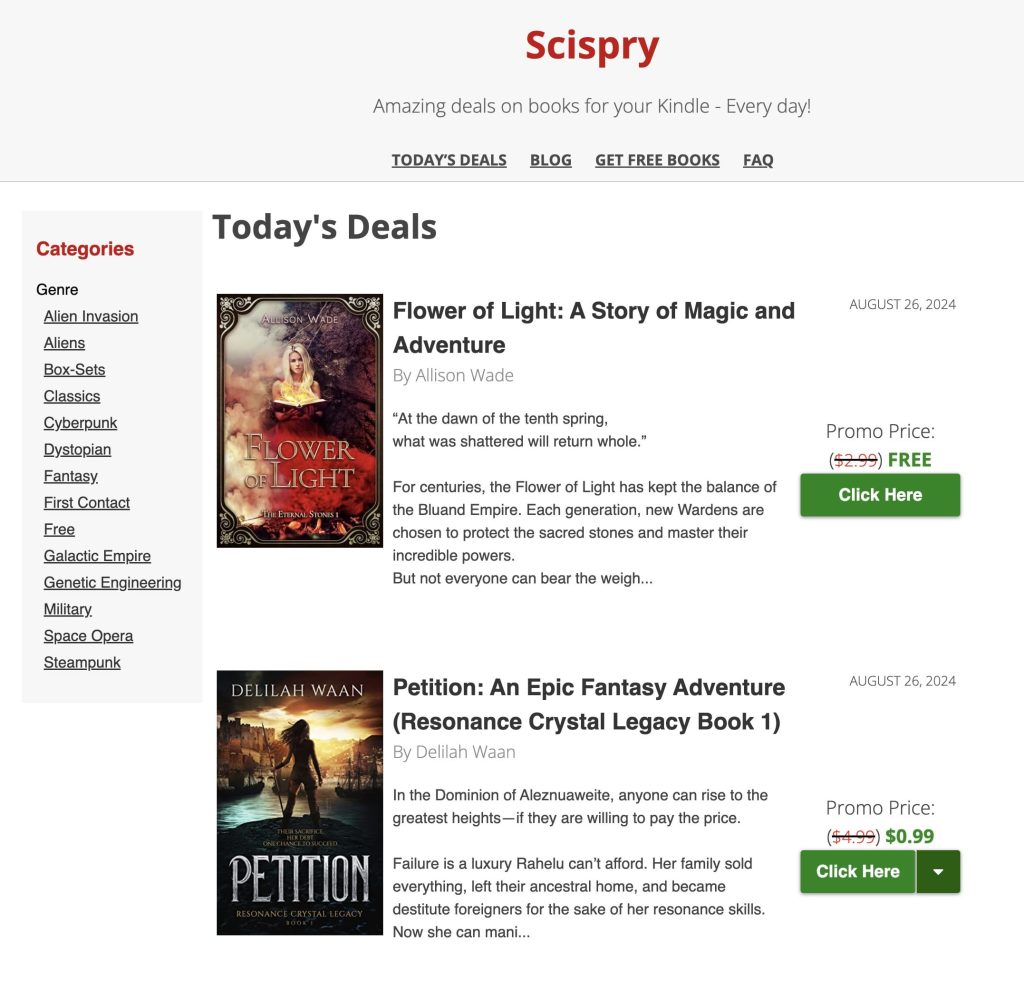View books in the Space Opera category
This screenshot has width=1024, height=990.
point(88,636)
